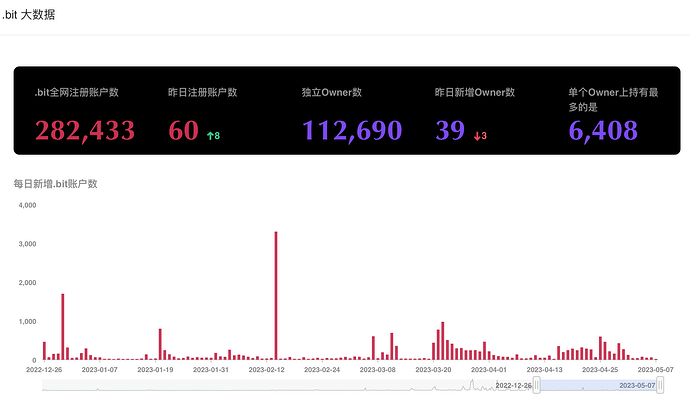Screen dimensions: 690x400
Task: Click the 282,433 total accounts value
Action: coord(84,130)
